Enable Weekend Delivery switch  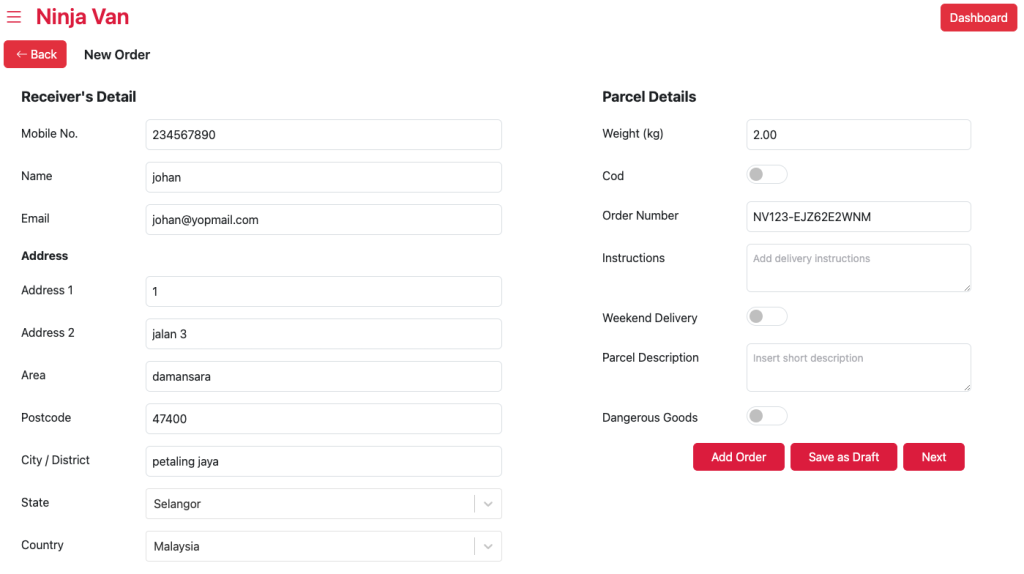(x=767, y=317)
